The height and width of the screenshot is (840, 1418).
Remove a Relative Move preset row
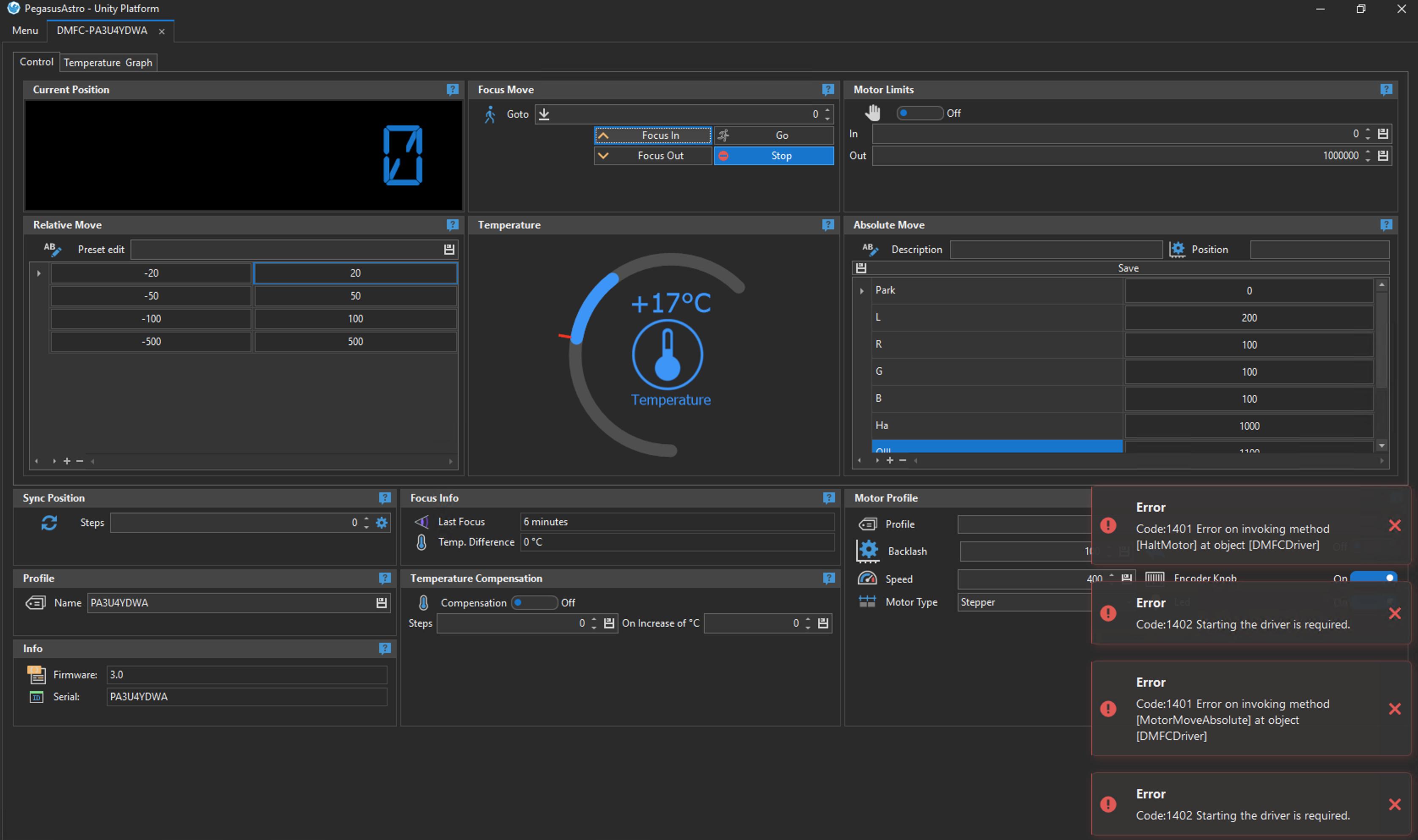pyautogui.click(x=80, y=461)
